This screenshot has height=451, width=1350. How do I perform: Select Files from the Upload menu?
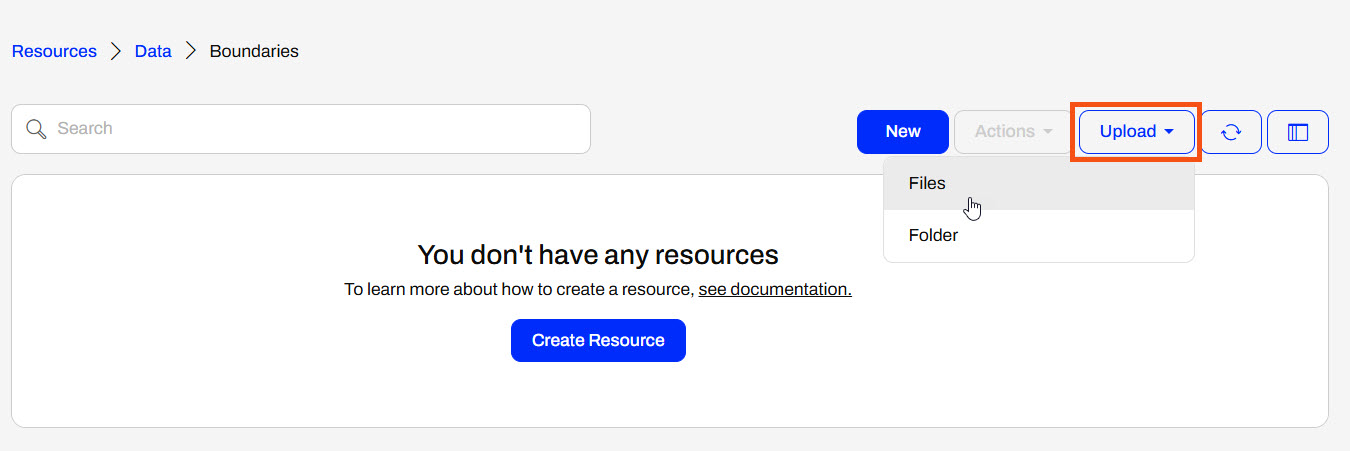tap(927, 184)
